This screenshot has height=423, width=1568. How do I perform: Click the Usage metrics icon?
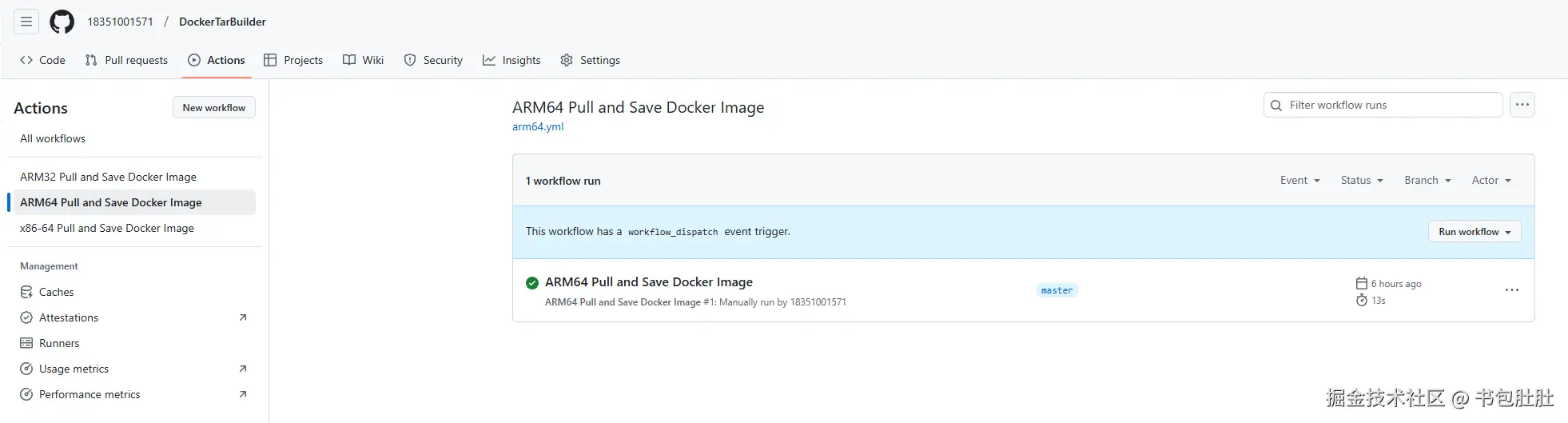pyautogui.click(x=26, y=369)
